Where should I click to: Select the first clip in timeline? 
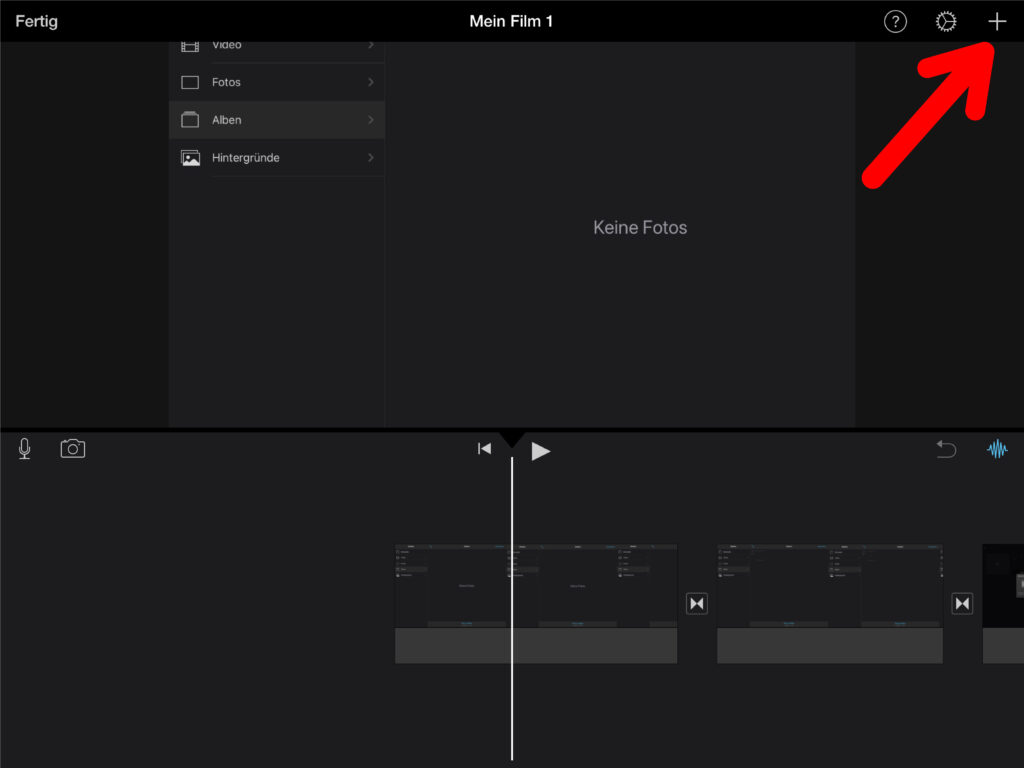click(536, 603)
